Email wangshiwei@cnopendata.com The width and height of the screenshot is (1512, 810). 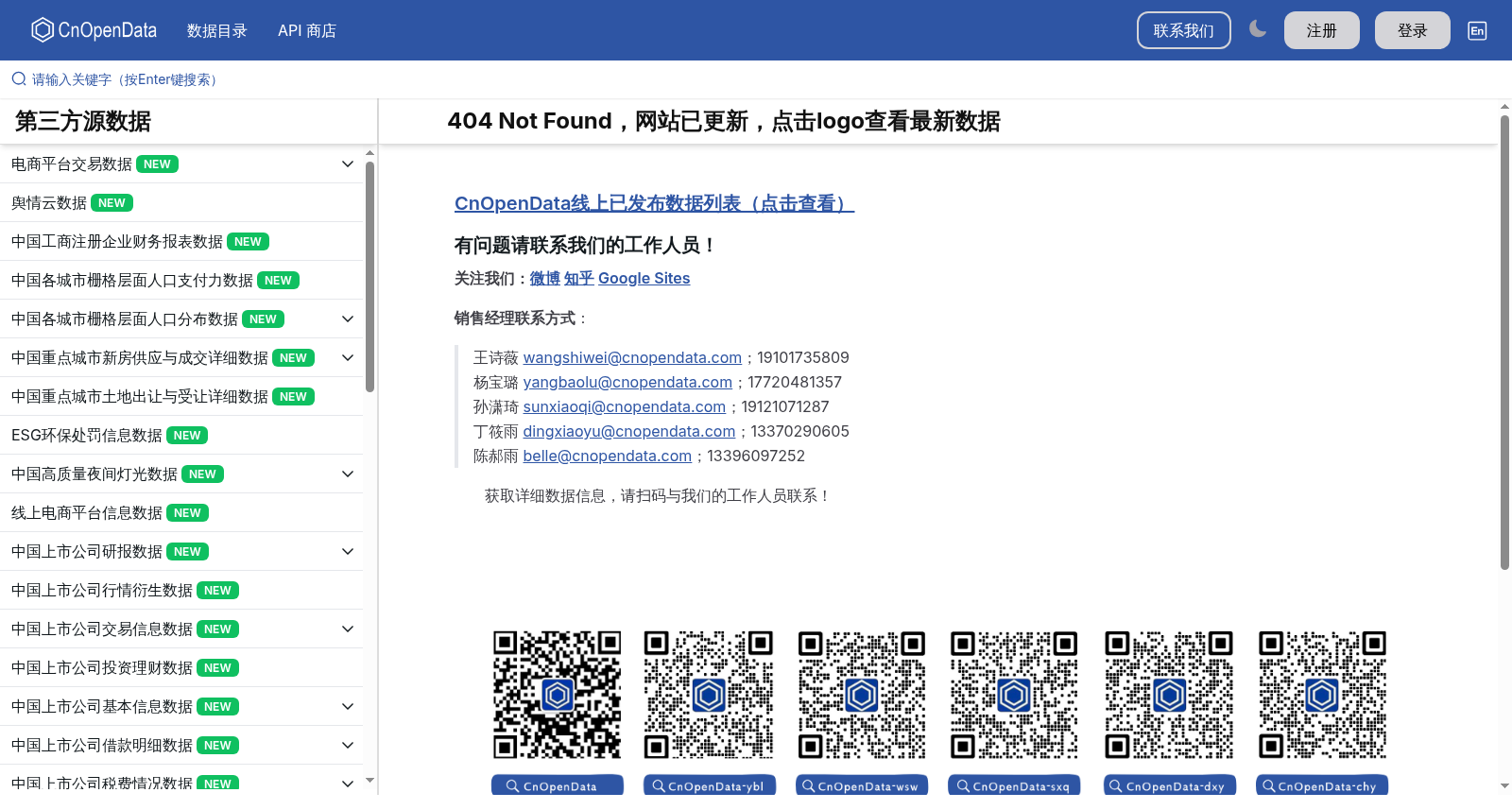click(x=632, y=357)
